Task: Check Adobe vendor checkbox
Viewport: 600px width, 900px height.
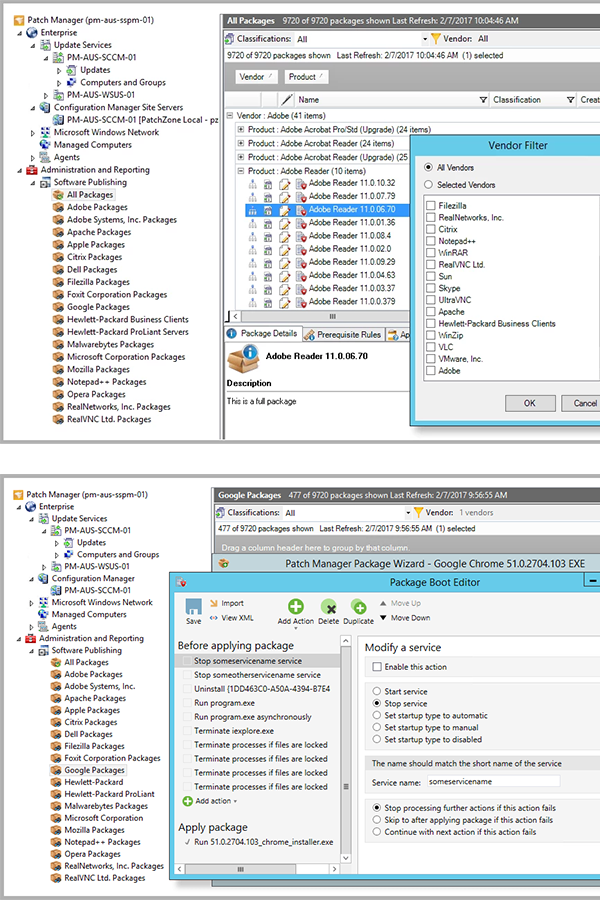Action: pos(431,371)
